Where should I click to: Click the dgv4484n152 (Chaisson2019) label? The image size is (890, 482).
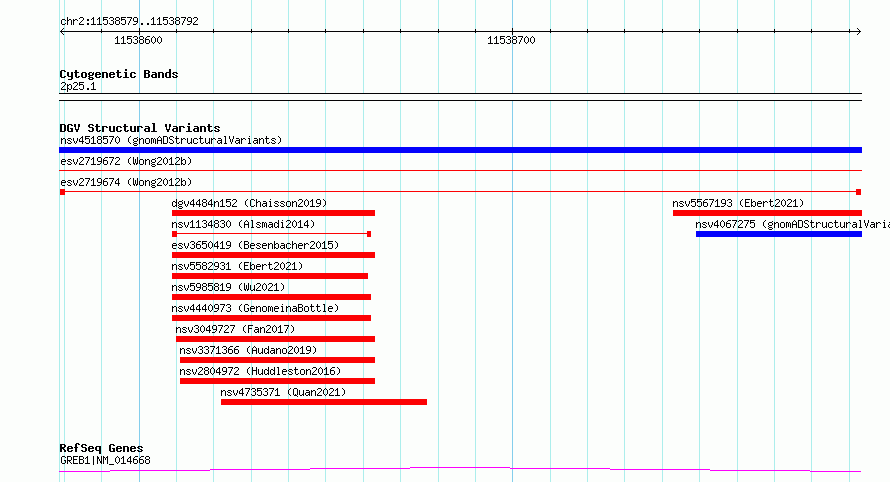click(x=249, y=203)
